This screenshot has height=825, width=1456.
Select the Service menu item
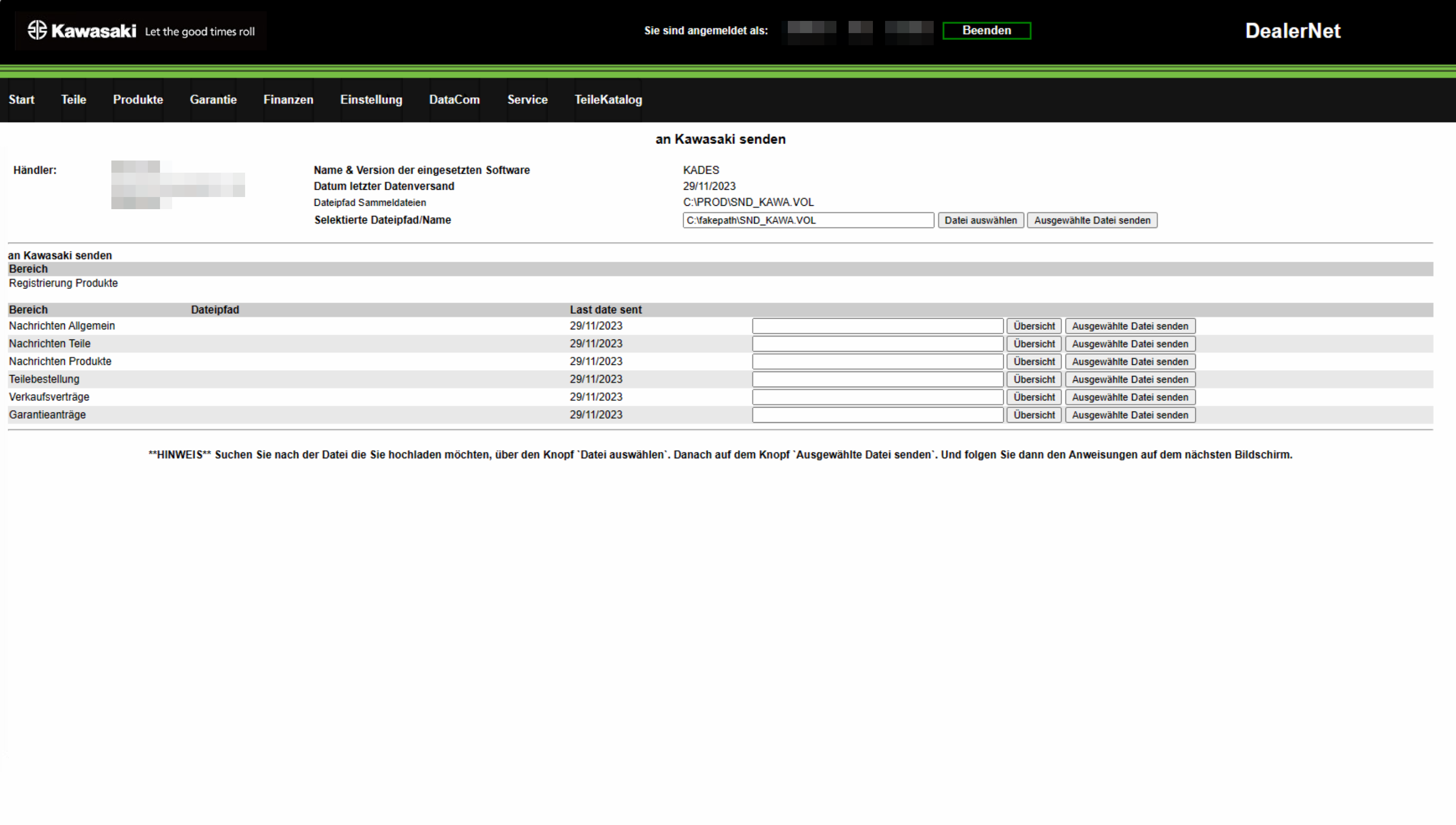tap(527, 100)
